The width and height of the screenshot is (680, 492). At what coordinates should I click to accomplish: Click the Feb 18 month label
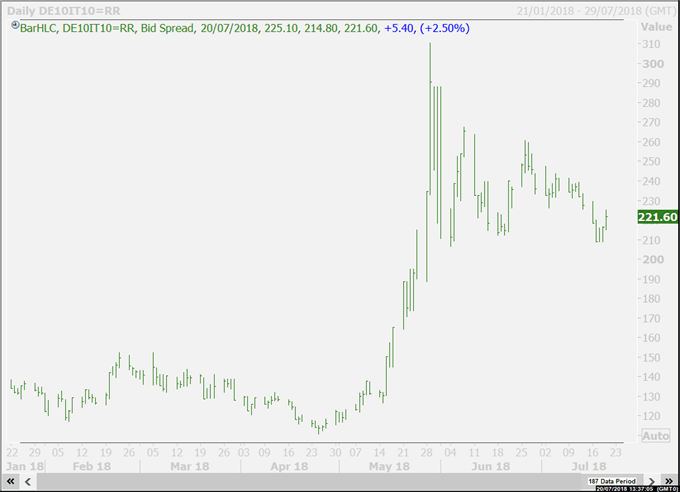coord(92,466)
